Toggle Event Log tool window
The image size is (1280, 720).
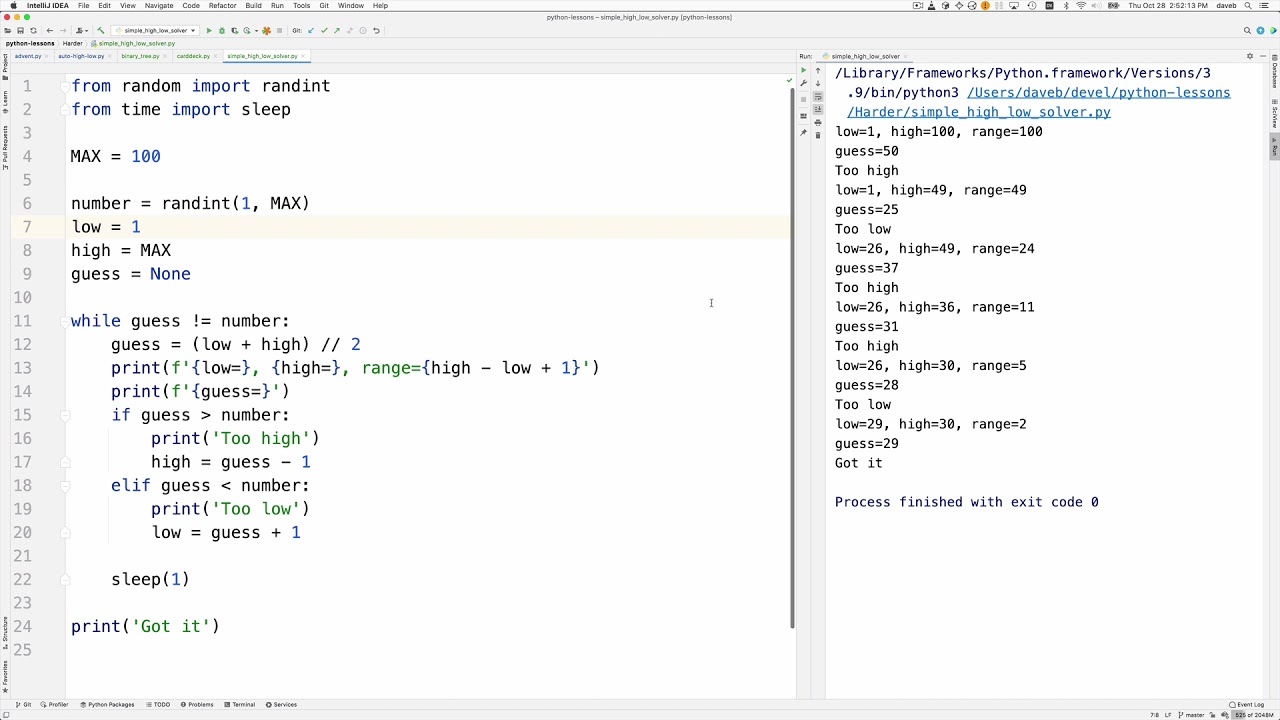(1246, 705)
